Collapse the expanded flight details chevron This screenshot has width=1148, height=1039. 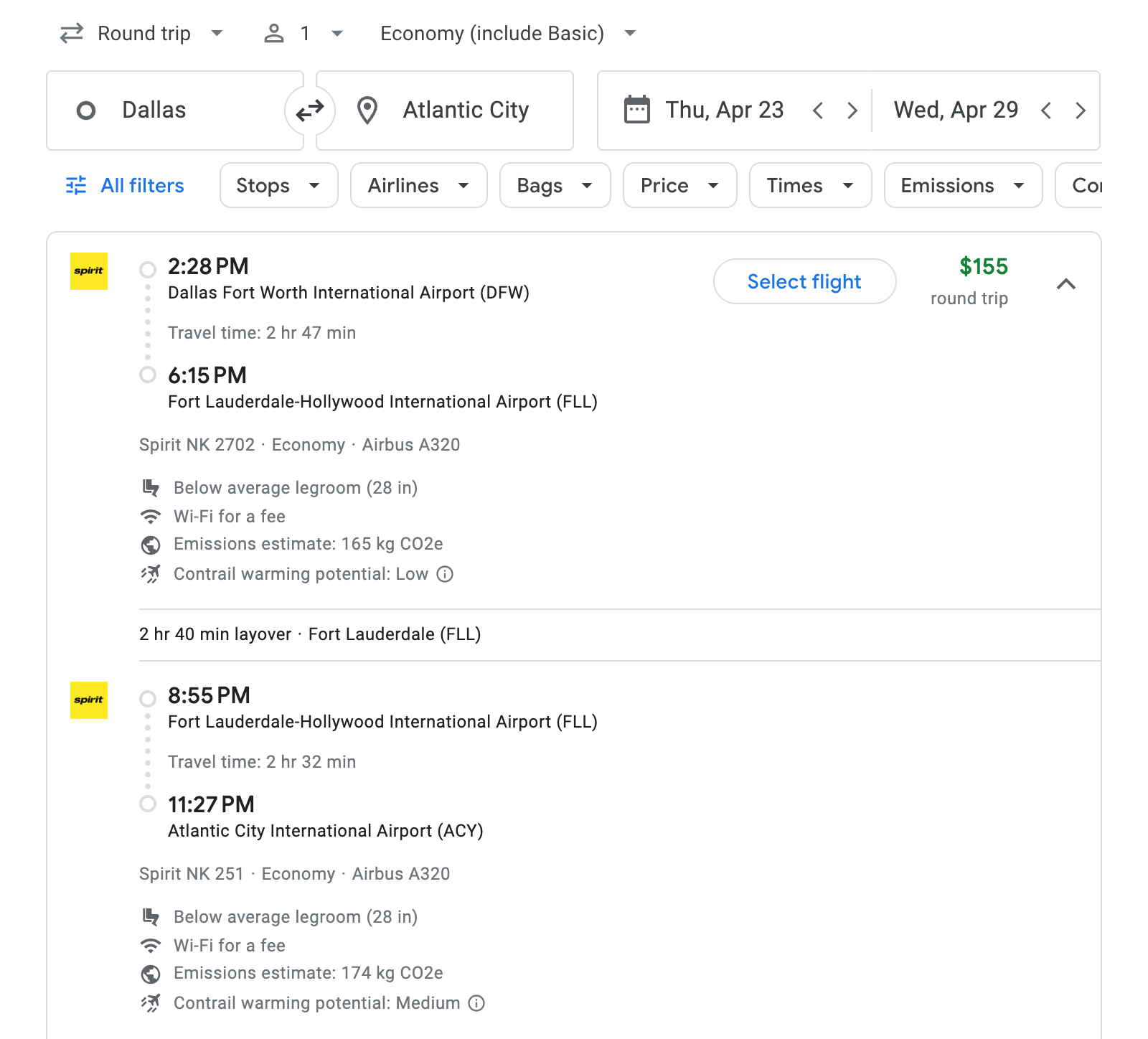pyautogui.click(x=1067, y=283)
